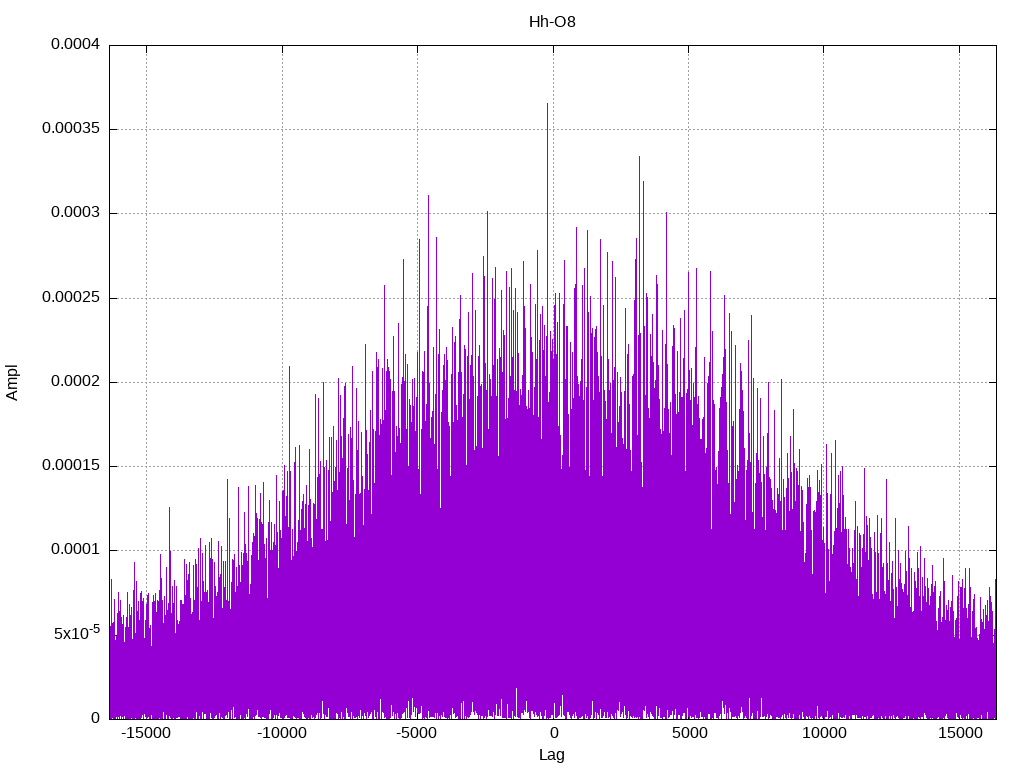Select y-axis tick value 0.0004

click(x=76, y=44)
